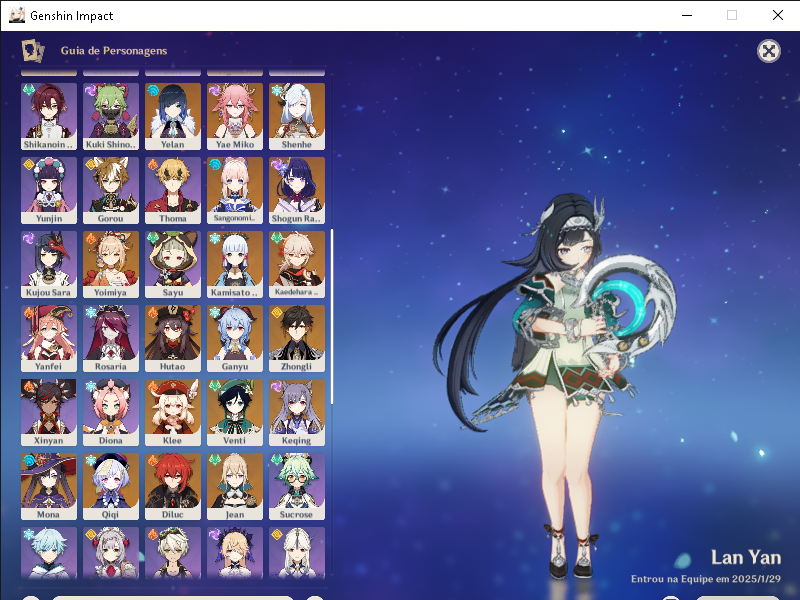800x600 pixels.
Task: Select the Xinyan character card
Action: [48, 412]
